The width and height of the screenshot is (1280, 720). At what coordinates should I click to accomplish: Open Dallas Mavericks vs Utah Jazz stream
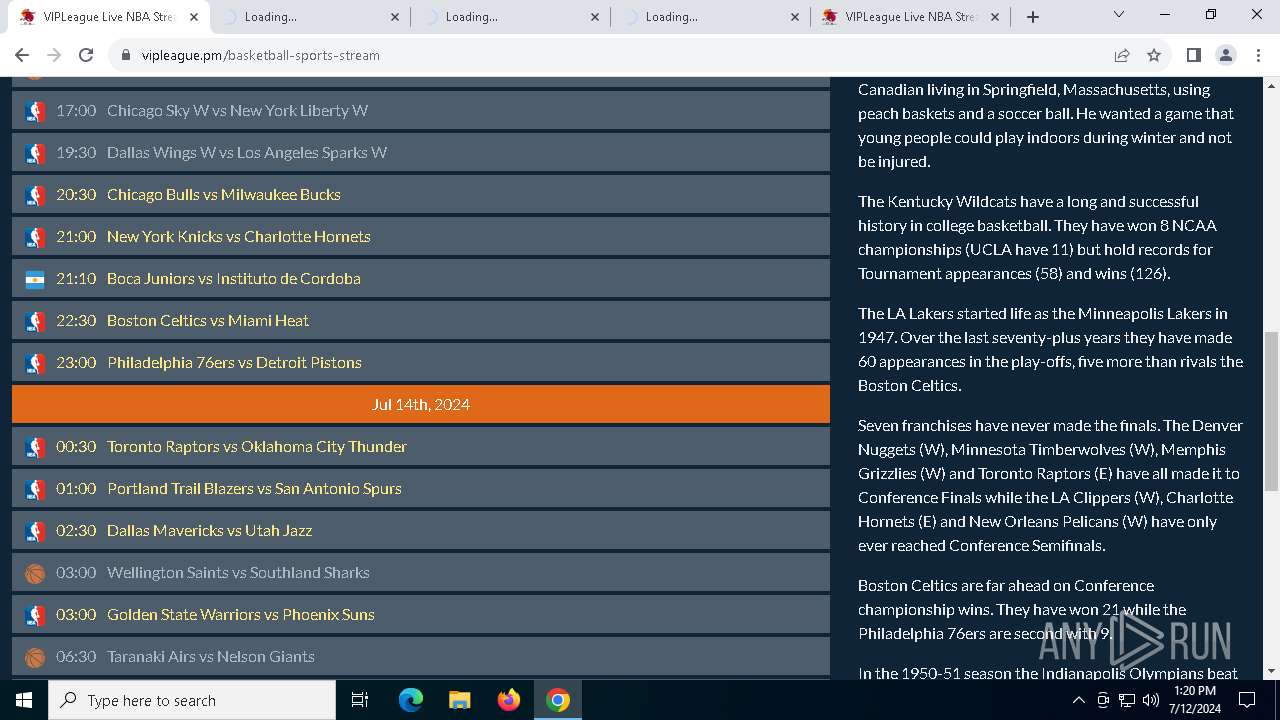pos(421,531)
